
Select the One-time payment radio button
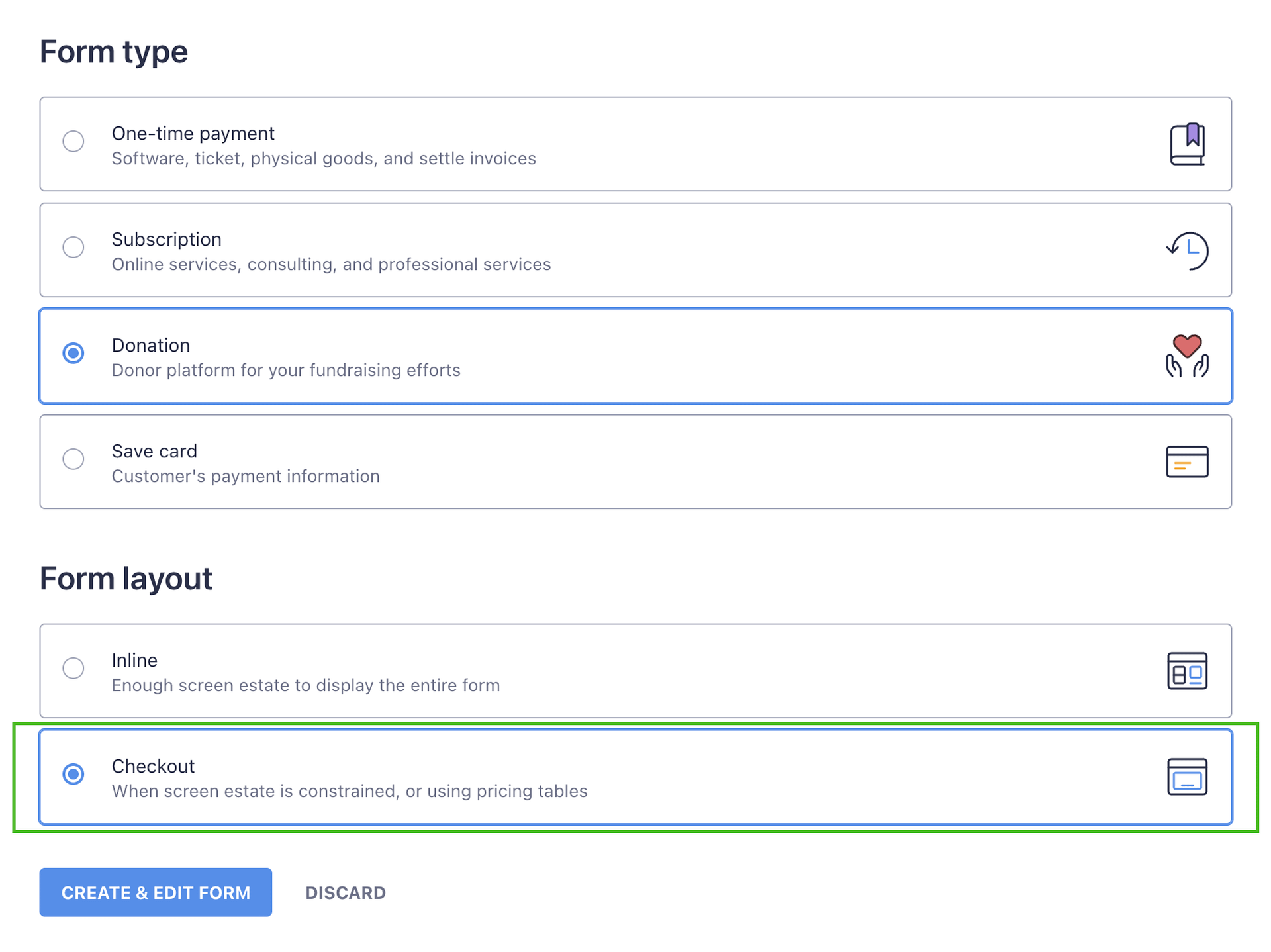coord(73,141)
